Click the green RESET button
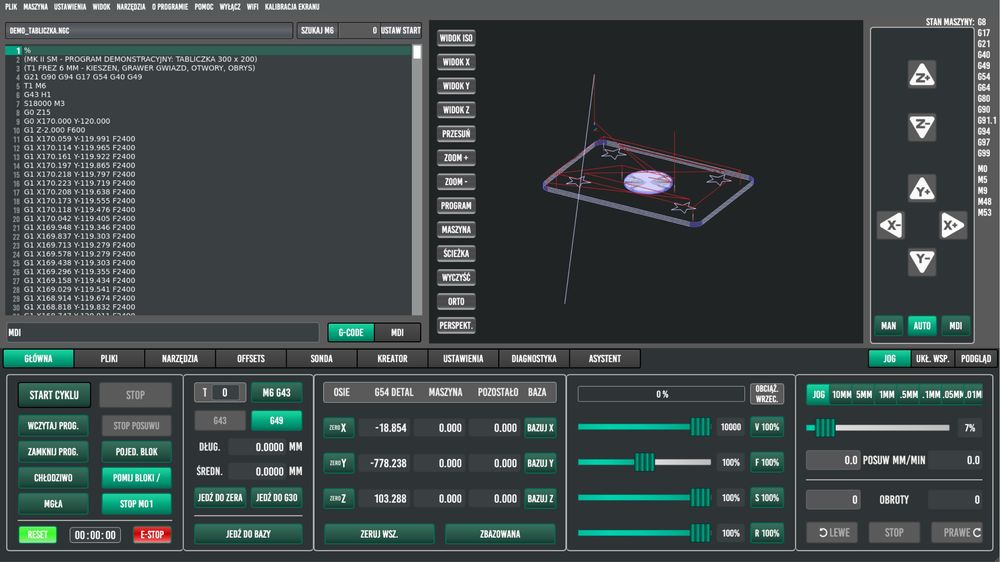This screenshot has width=1000, height=562. tap(38, 535)
